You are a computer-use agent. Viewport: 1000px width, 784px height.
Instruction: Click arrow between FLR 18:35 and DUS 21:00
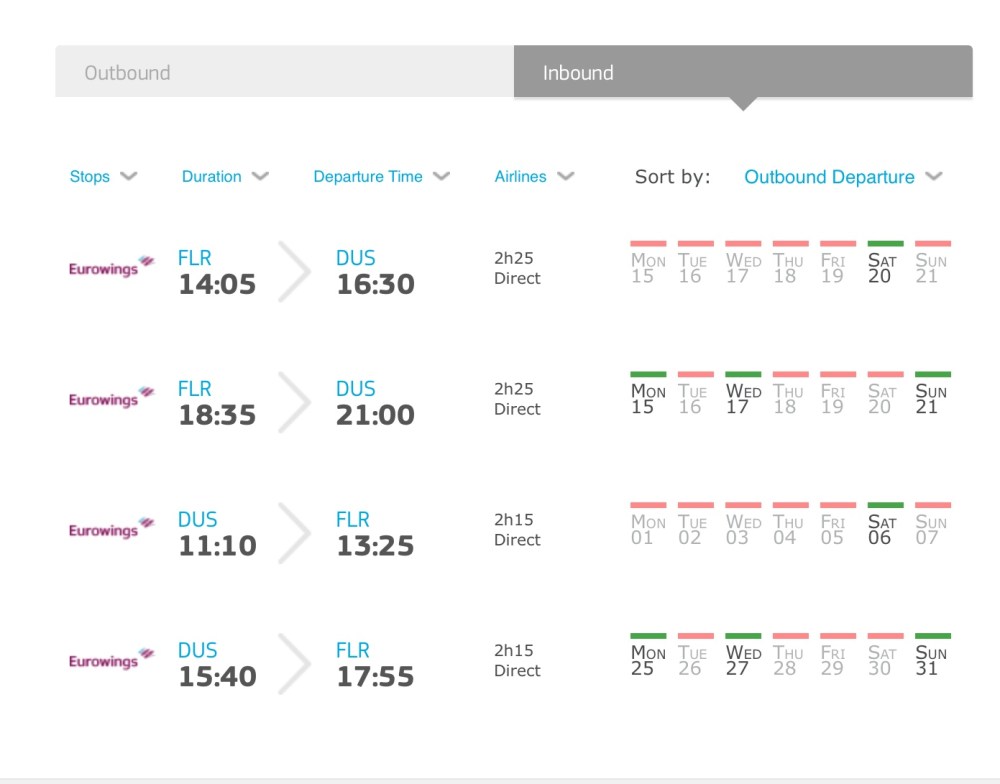coord(294,402)
